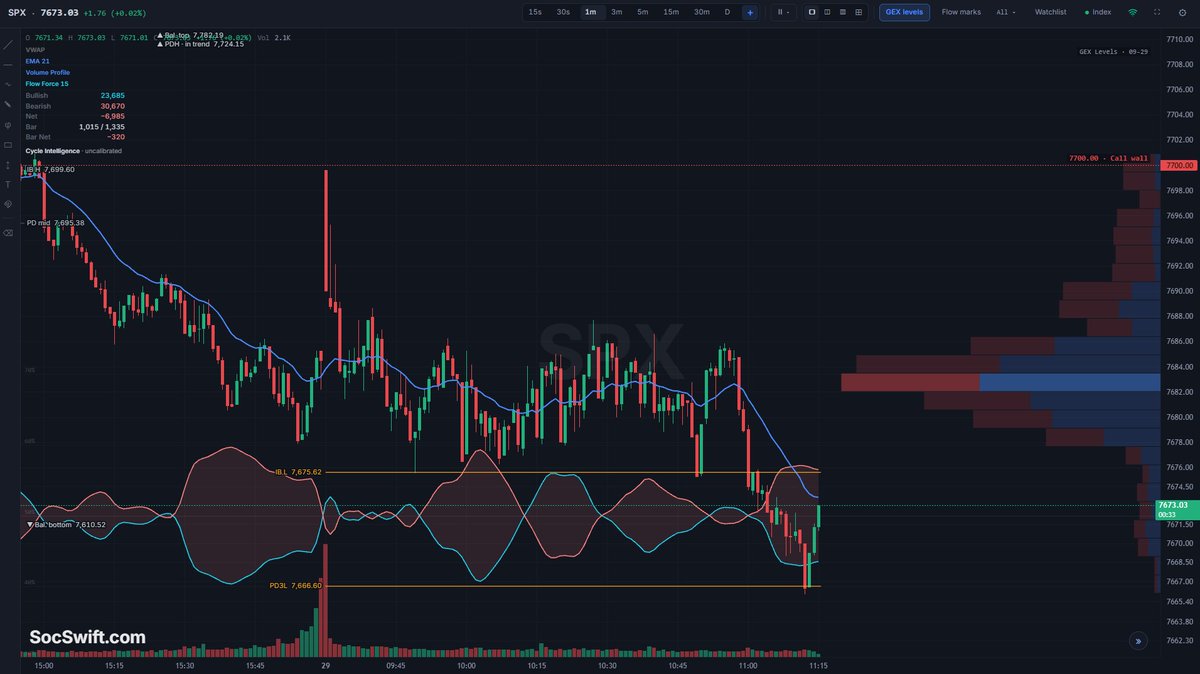Select the text annotation tool
Screen dimensions: 1200x674
(x=8, y=184)
